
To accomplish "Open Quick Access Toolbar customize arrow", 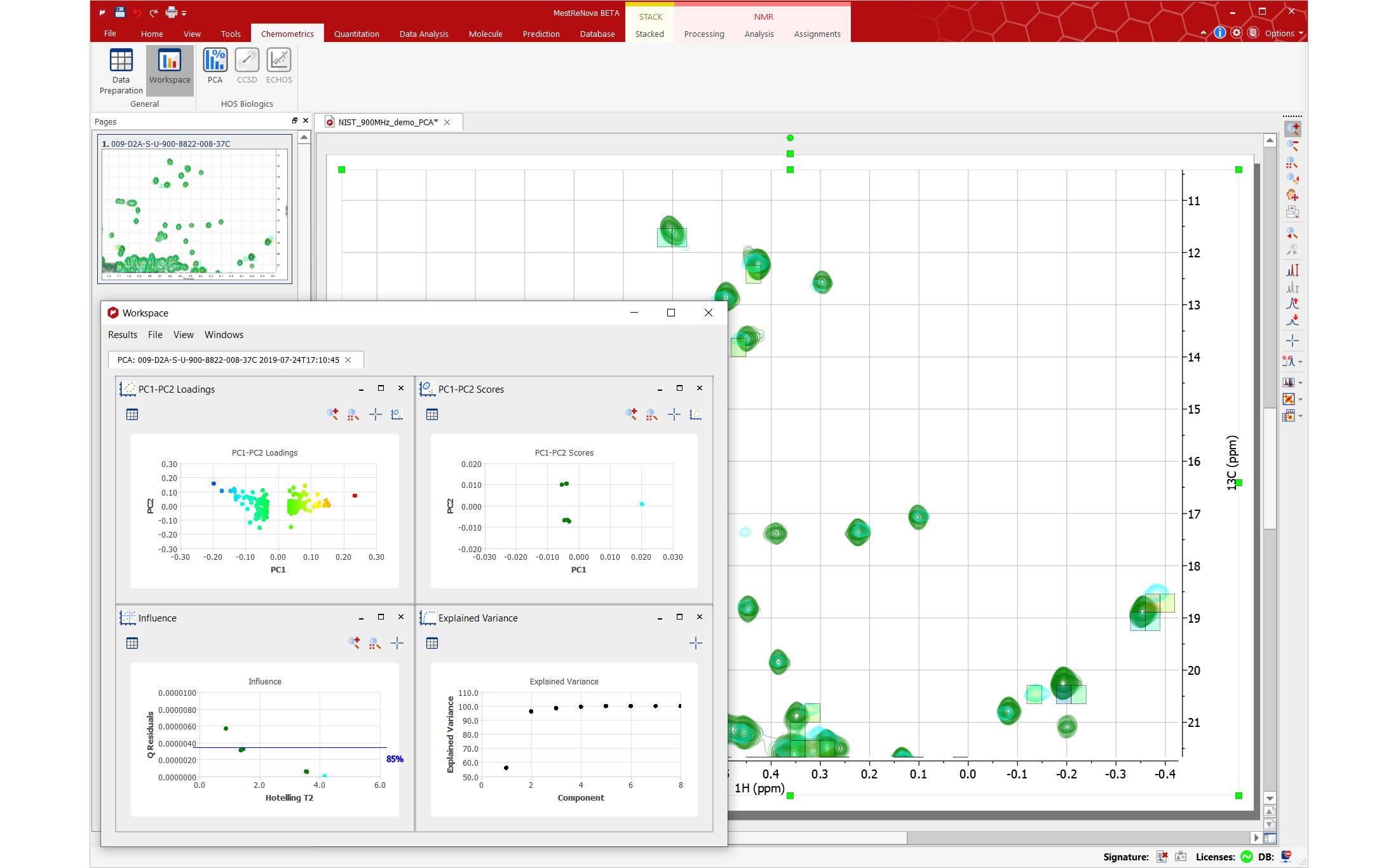I will point(184,13).
